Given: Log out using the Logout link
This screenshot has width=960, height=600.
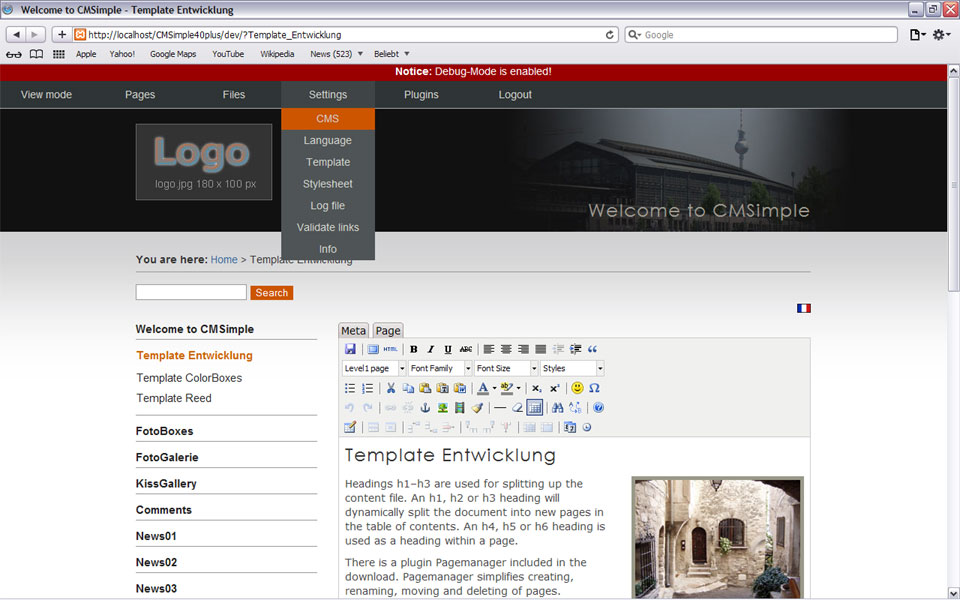Looking at the screenshot, I should point(515,95).
